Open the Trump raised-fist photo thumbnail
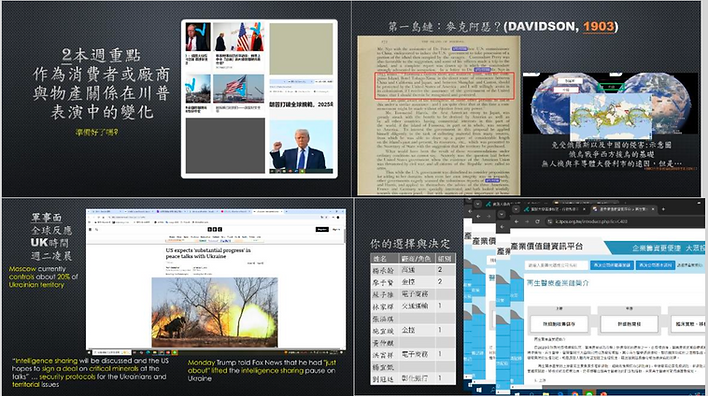Screen dimensions: 708x396 (x=301, y=147)
